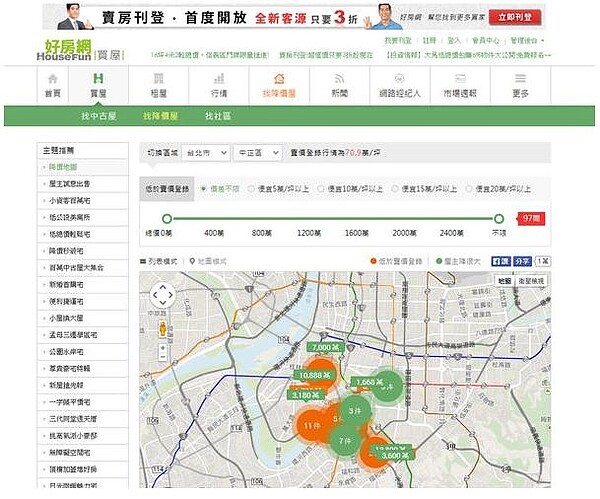Viewport: 600px width, 499px height.
Task: Open the 市場週報 icon
Action: (x=460, y=78)
